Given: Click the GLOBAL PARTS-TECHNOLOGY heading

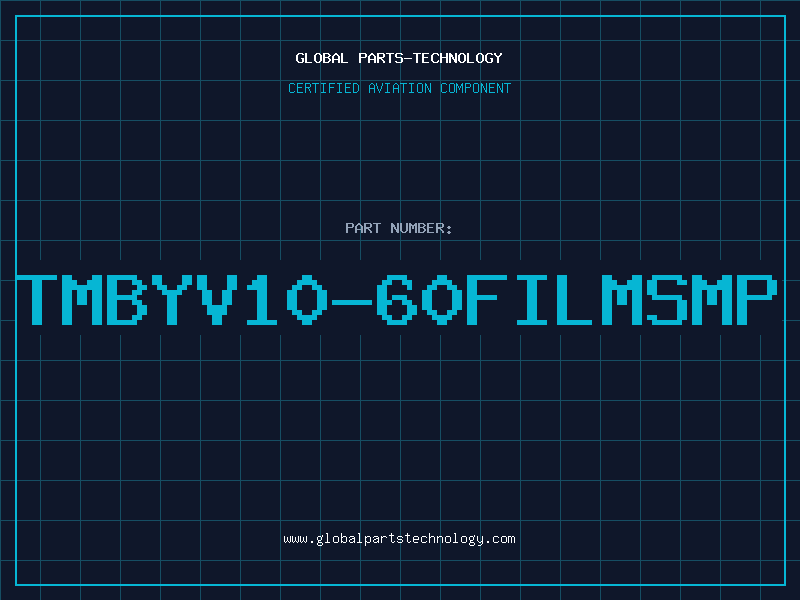Looking at the screenshot, I should click(x=399, y=58).
